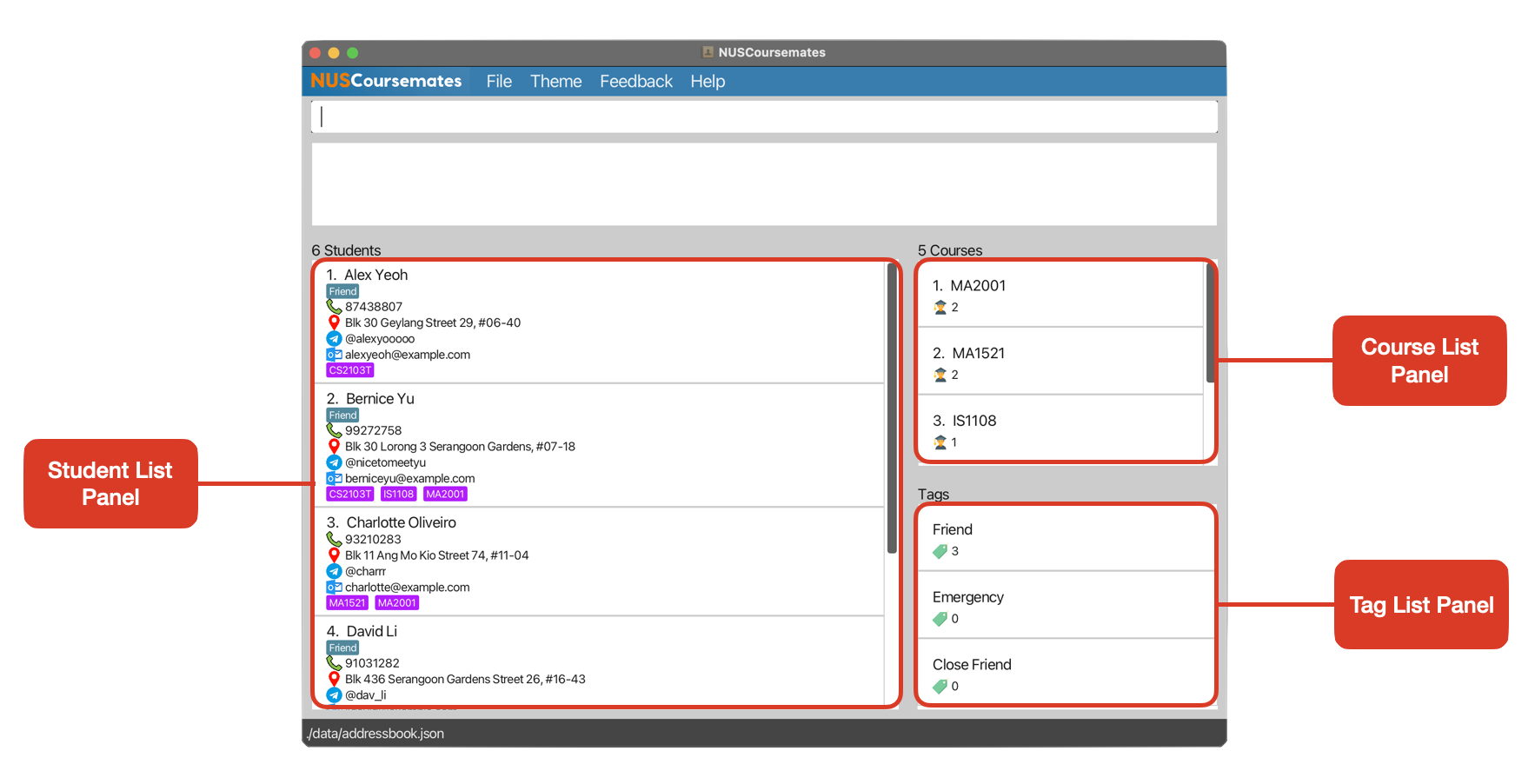Click the Close Friend tag count icon
1535x784 pixels.
(940, 687)
